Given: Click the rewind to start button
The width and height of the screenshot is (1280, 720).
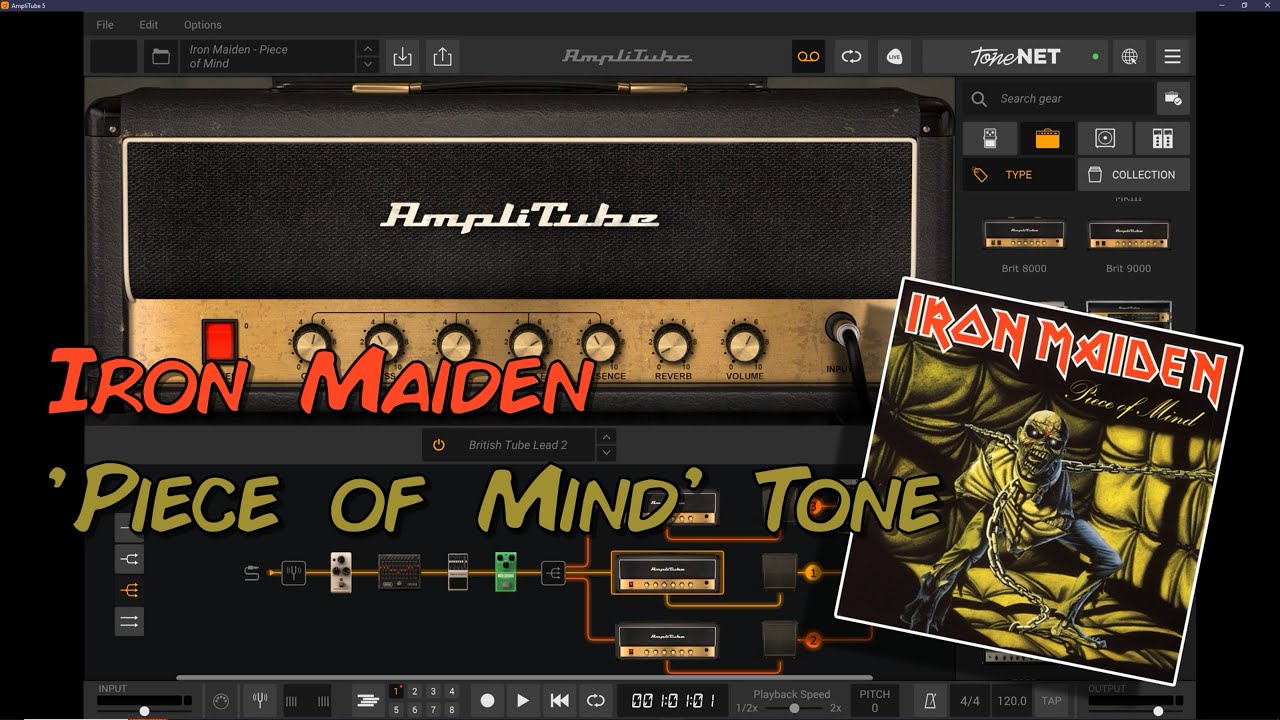Looking at the screenshot, I should 559,701.
